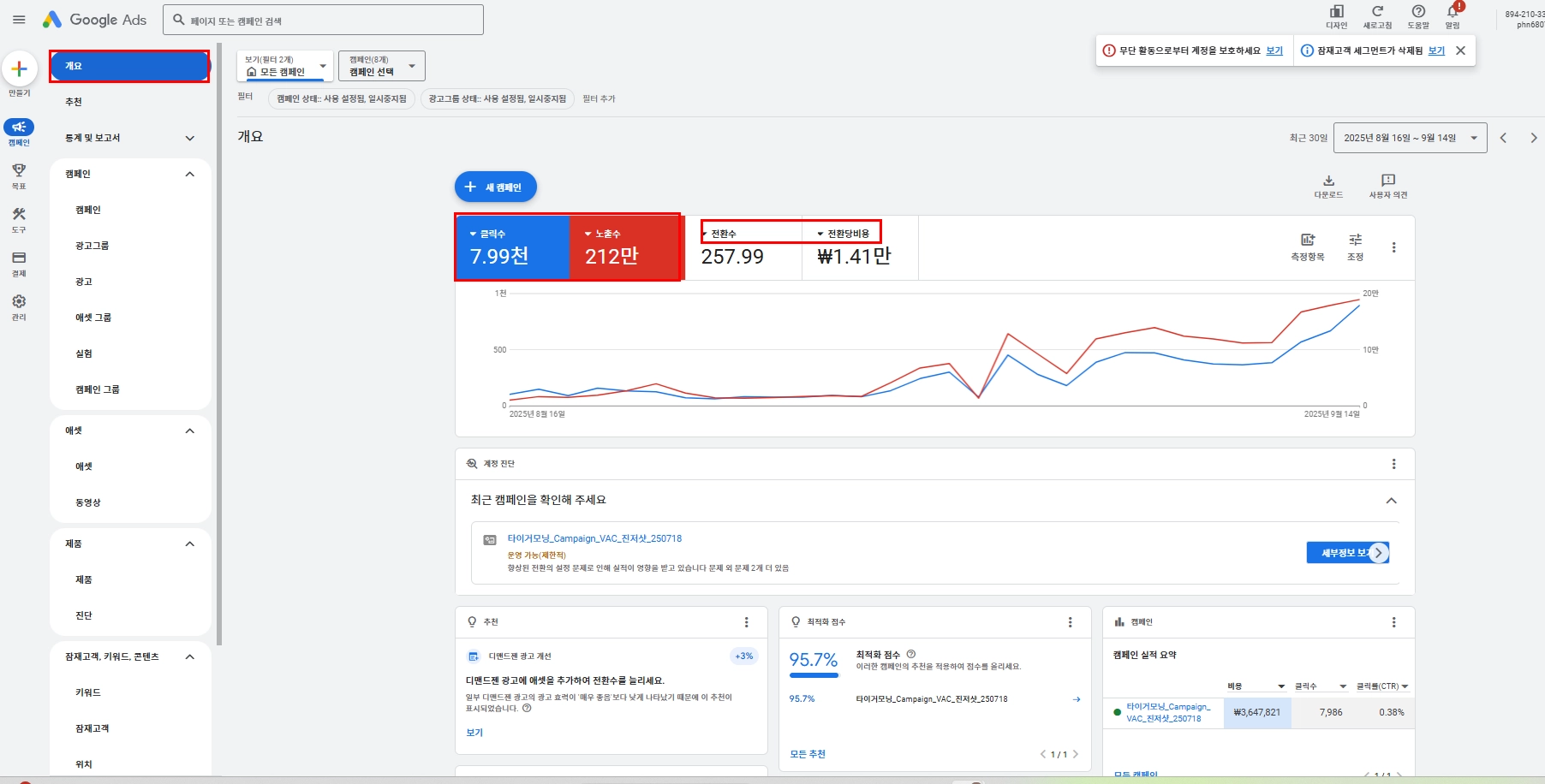1545x784 pixels.
Task: Collapse the 최근 캠페인을 확인해 주세요 panel
Action: [x=1392, y=501]
